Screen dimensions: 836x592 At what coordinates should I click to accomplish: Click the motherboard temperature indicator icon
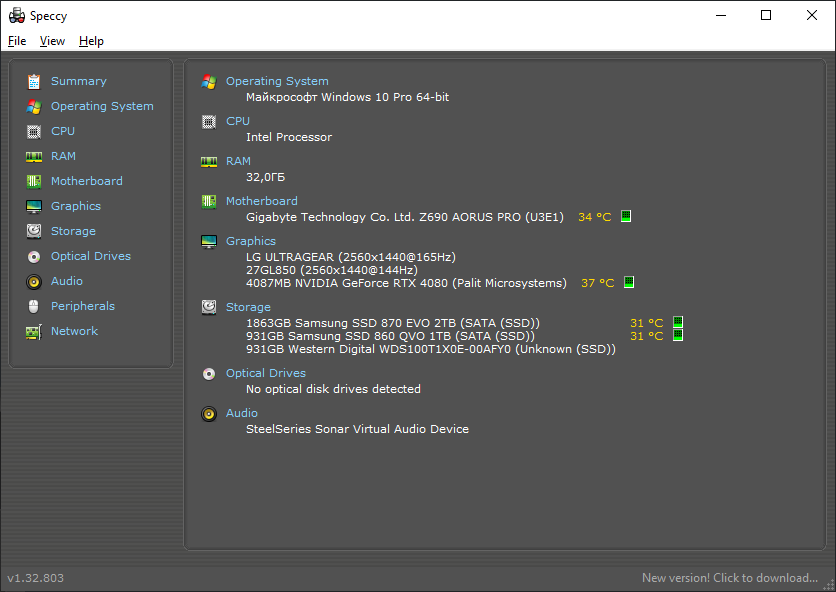(626, 216)
